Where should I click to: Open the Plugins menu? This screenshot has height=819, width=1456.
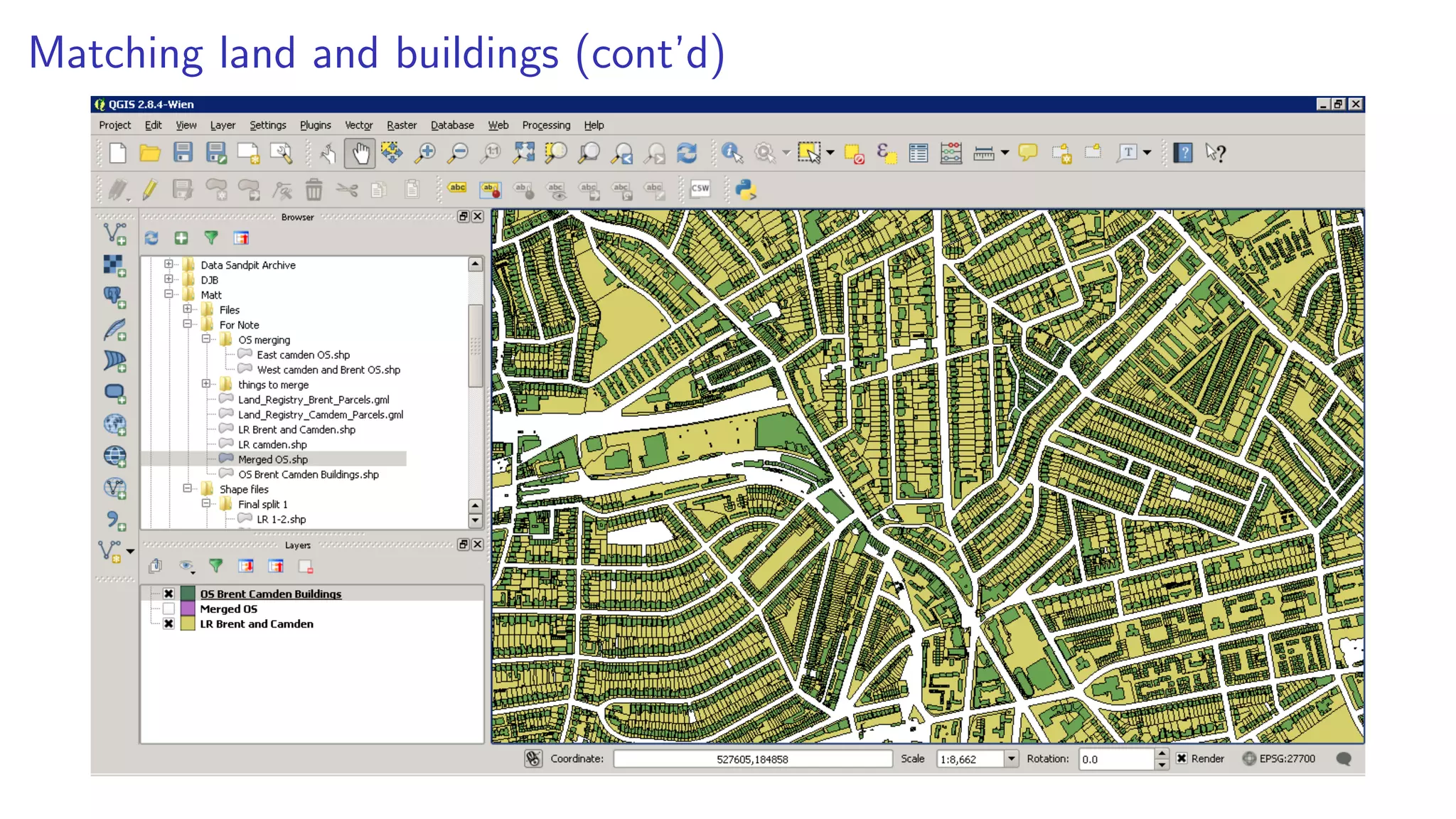[x=315, y=125]
